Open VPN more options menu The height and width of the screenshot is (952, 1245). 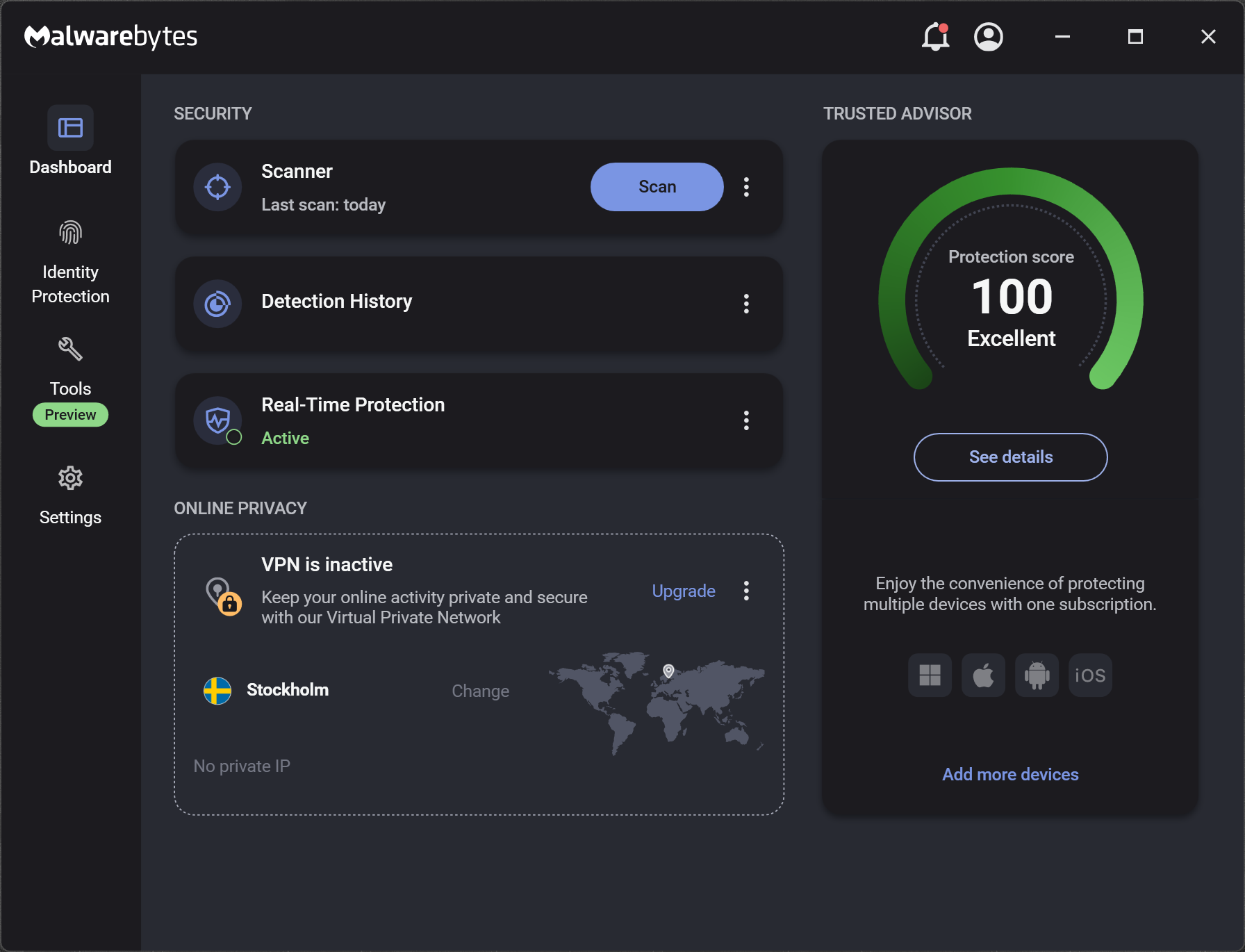[x=746, y=591]
